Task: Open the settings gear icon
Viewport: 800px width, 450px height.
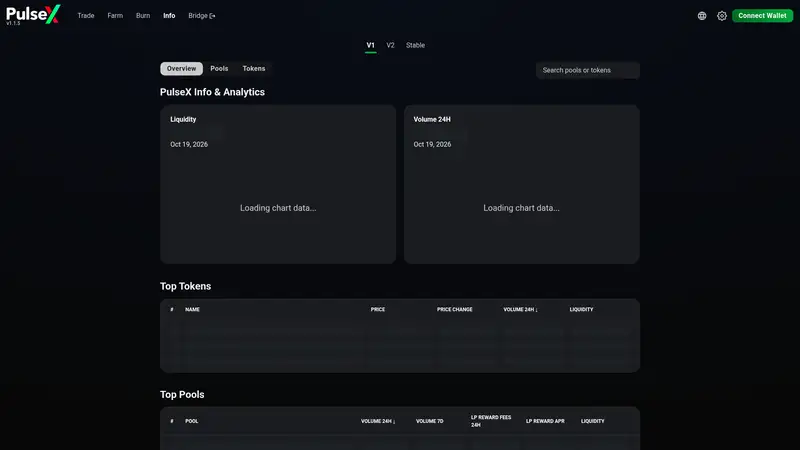Action: [721, 16]
